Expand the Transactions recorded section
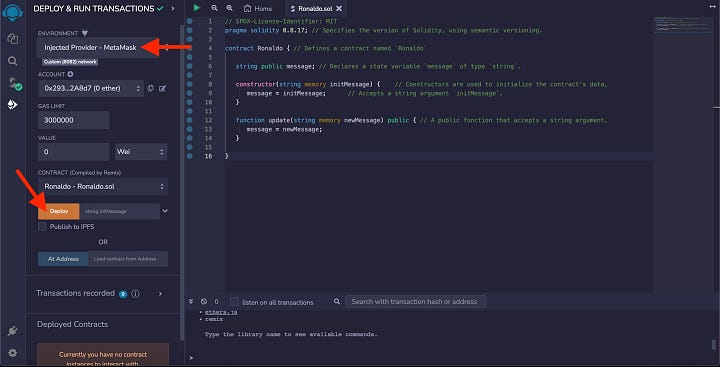This screenshot has width=720, height=367. [x=160, y=294]
